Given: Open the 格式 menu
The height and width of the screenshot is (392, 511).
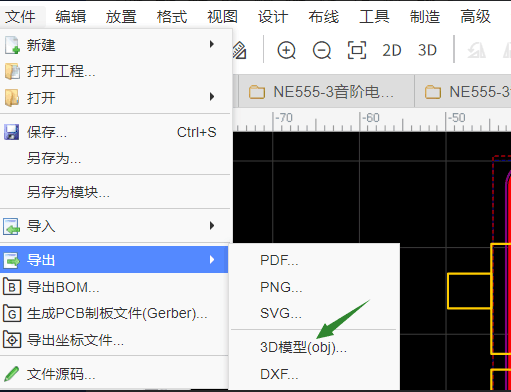Looking at the screenshot, I should click(x=172, y=16).
